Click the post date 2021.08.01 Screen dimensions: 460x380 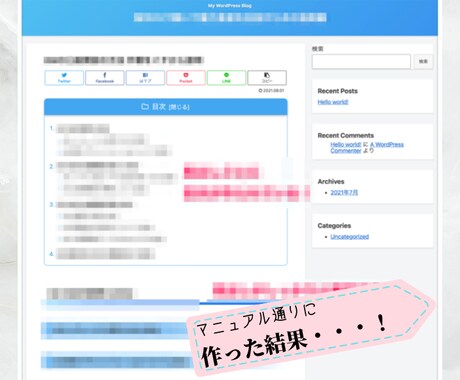click(x=271, y=91)
